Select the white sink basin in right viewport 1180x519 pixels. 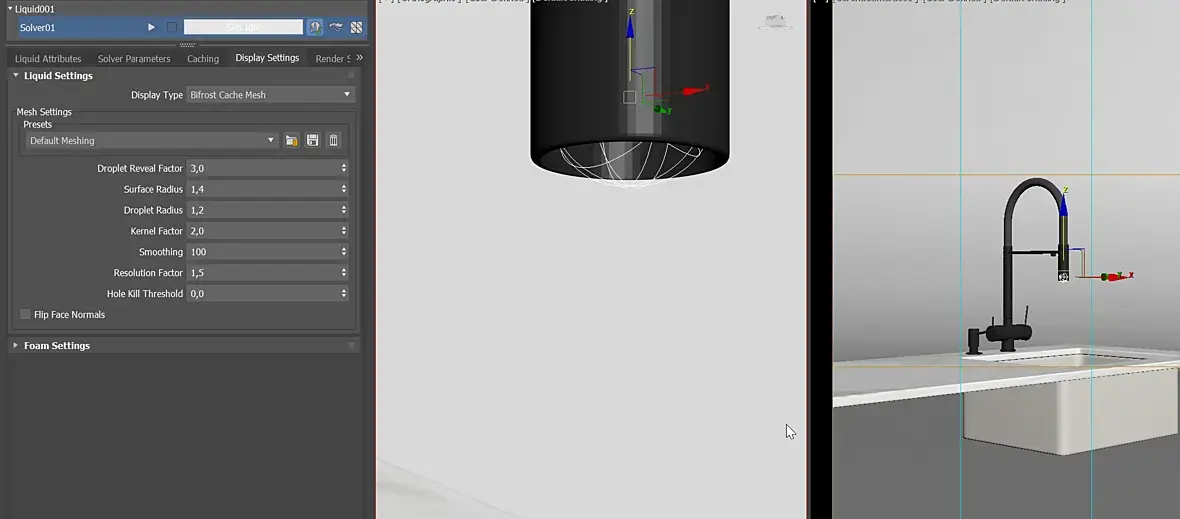1072,412
